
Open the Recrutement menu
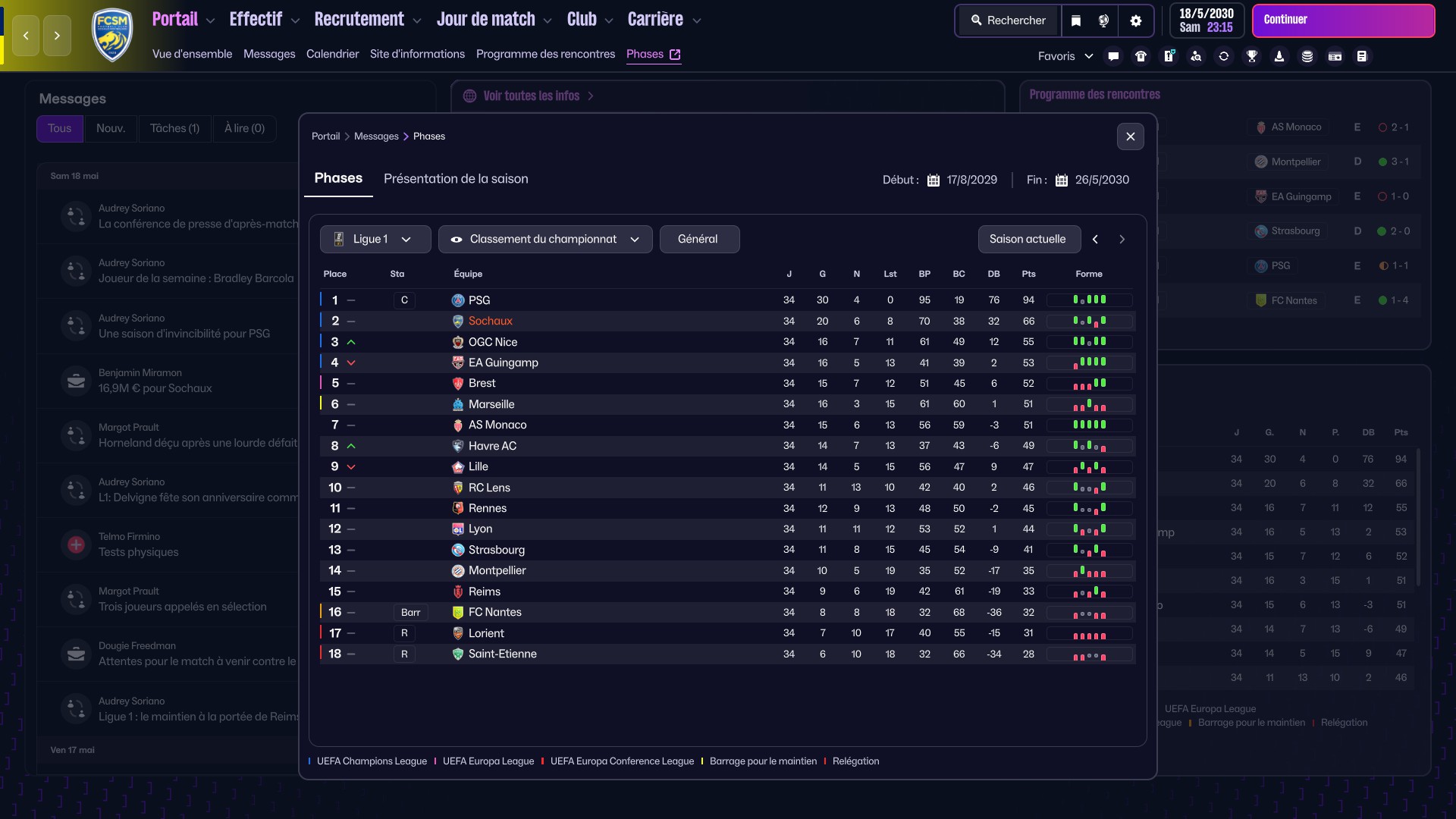pyautogui.click(x=367, y=20)
